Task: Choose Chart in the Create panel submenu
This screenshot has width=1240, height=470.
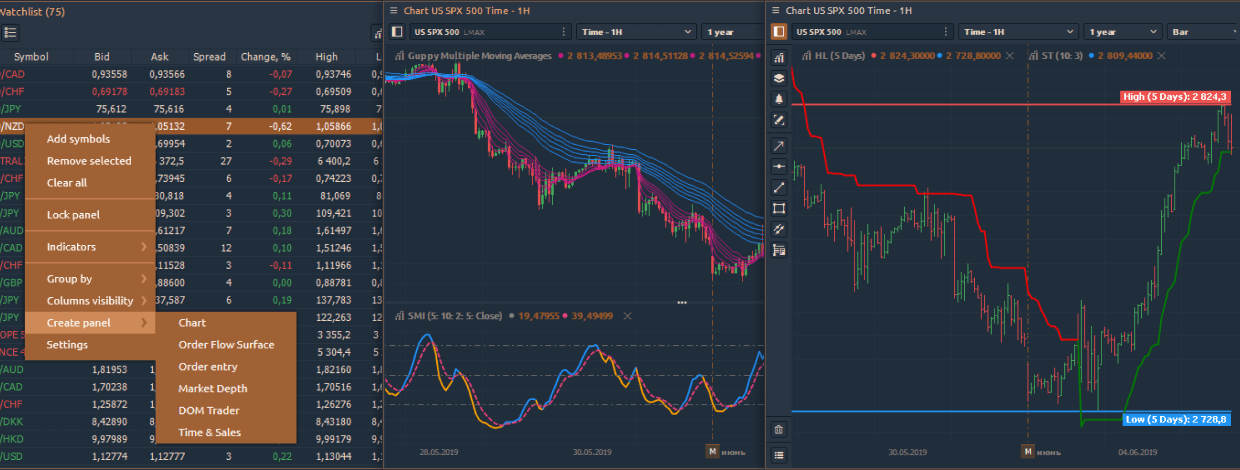Action: pyautogui.click(x=226, y=323)
